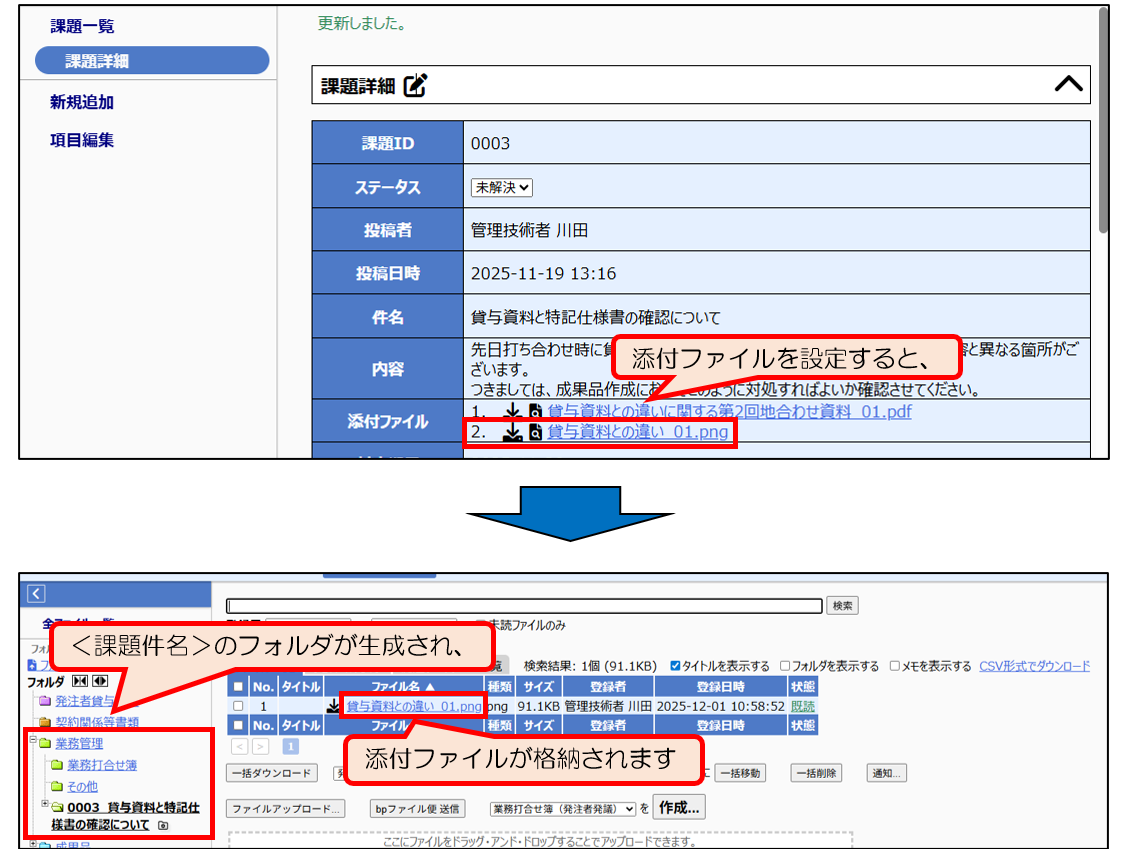Viewport: 1123px width, 849px height.
Task: Click the search text field beside 検索 button
Action: [x=525, y=606]
